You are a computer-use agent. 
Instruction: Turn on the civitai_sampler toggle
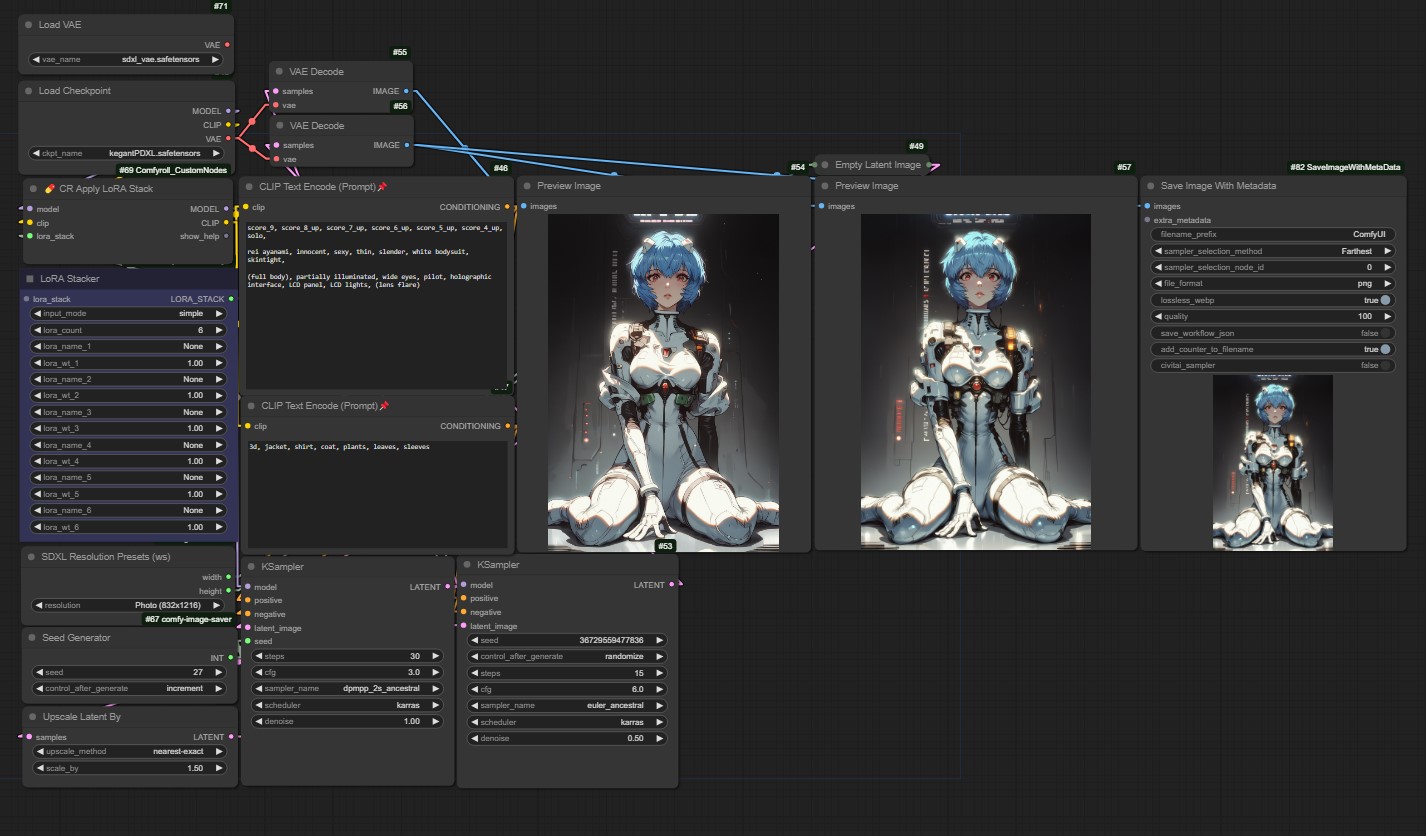pyautogui.click(x=1384, y=366)
